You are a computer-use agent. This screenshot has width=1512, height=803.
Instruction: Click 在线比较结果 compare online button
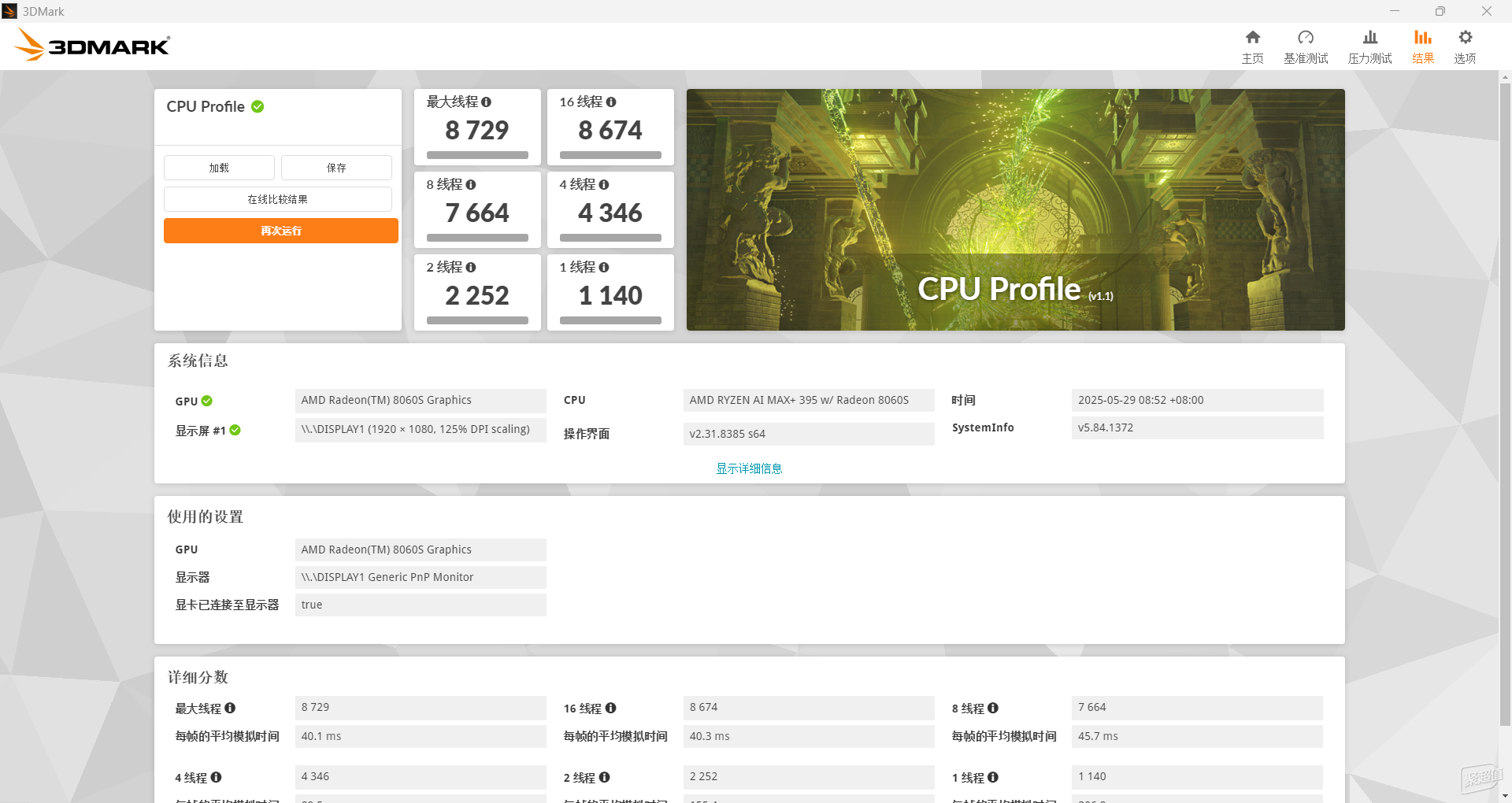[x=278, y=199]
